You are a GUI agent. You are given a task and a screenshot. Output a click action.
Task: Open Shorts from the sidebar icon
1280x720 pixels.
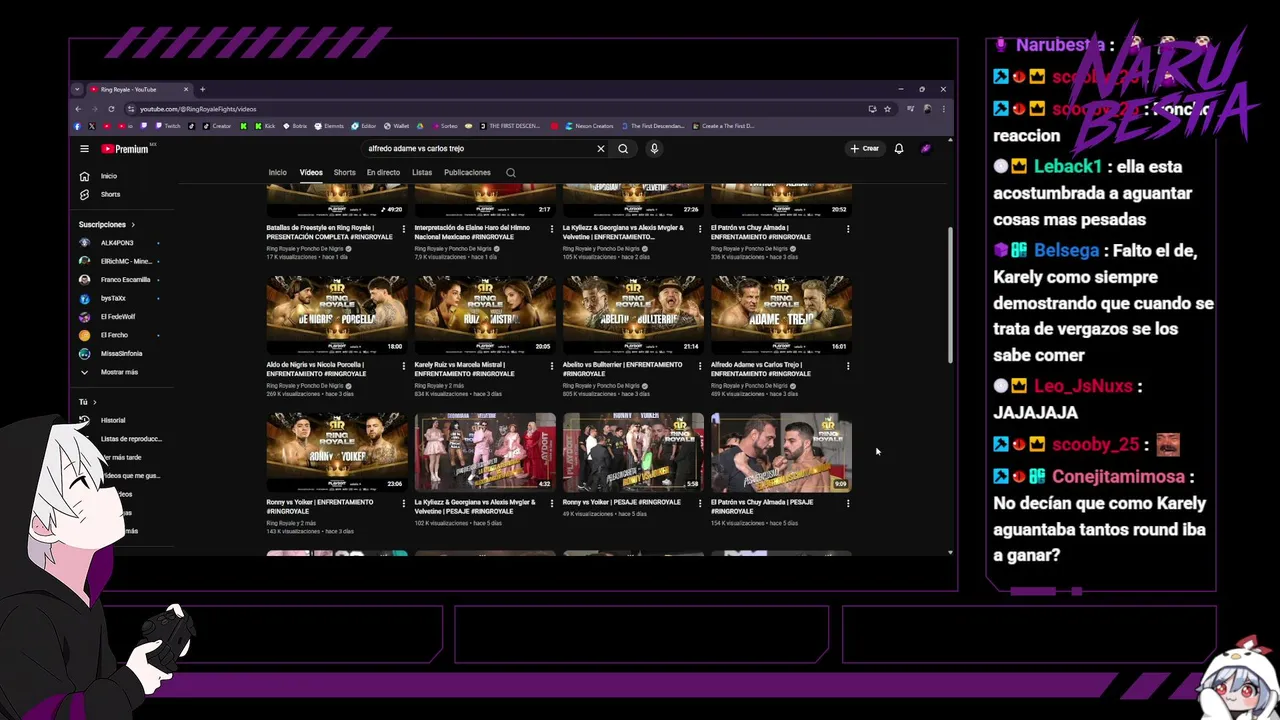point(85,194)
